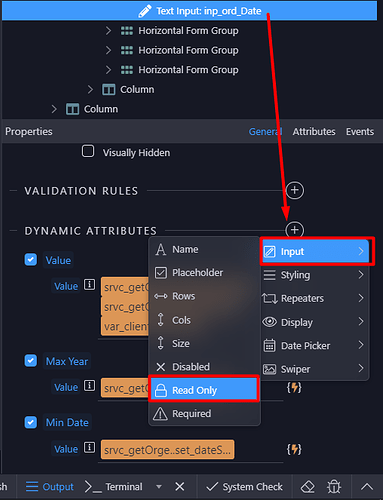Image resolution: width=383 pixels, height=500 pixels.
Task: Select Read Only from the Input menu
Action: 204,390
